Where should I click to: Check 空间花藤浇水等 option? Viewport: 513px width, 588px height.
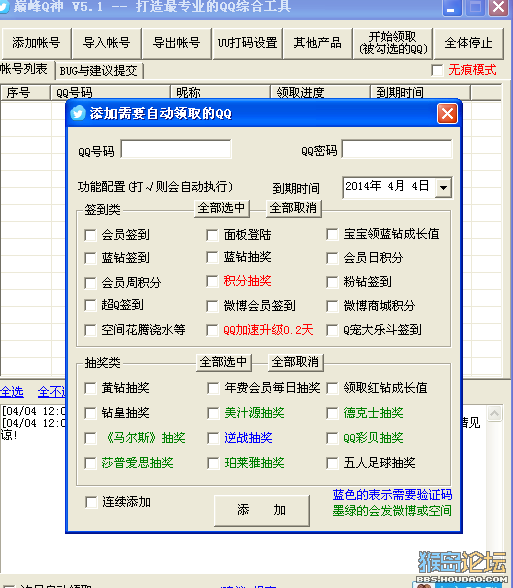click(90, 330)
